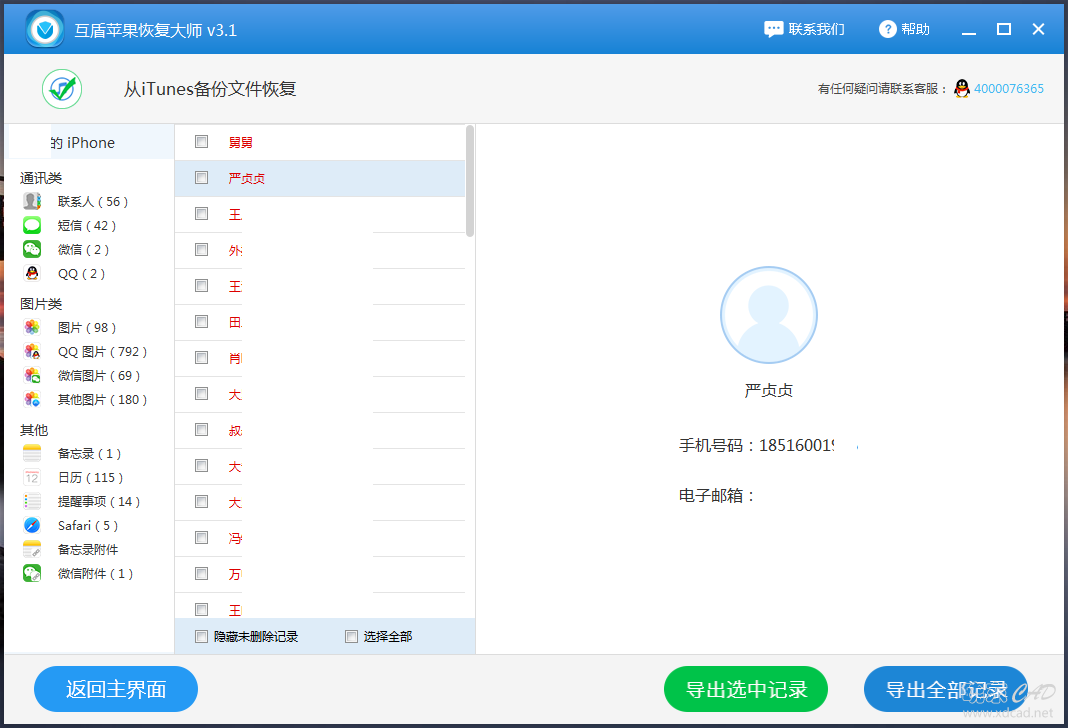Open the 日历 calendar icon
Image resolution: width=1068 pixels, height=728 pixels.
tap(32, 477)
